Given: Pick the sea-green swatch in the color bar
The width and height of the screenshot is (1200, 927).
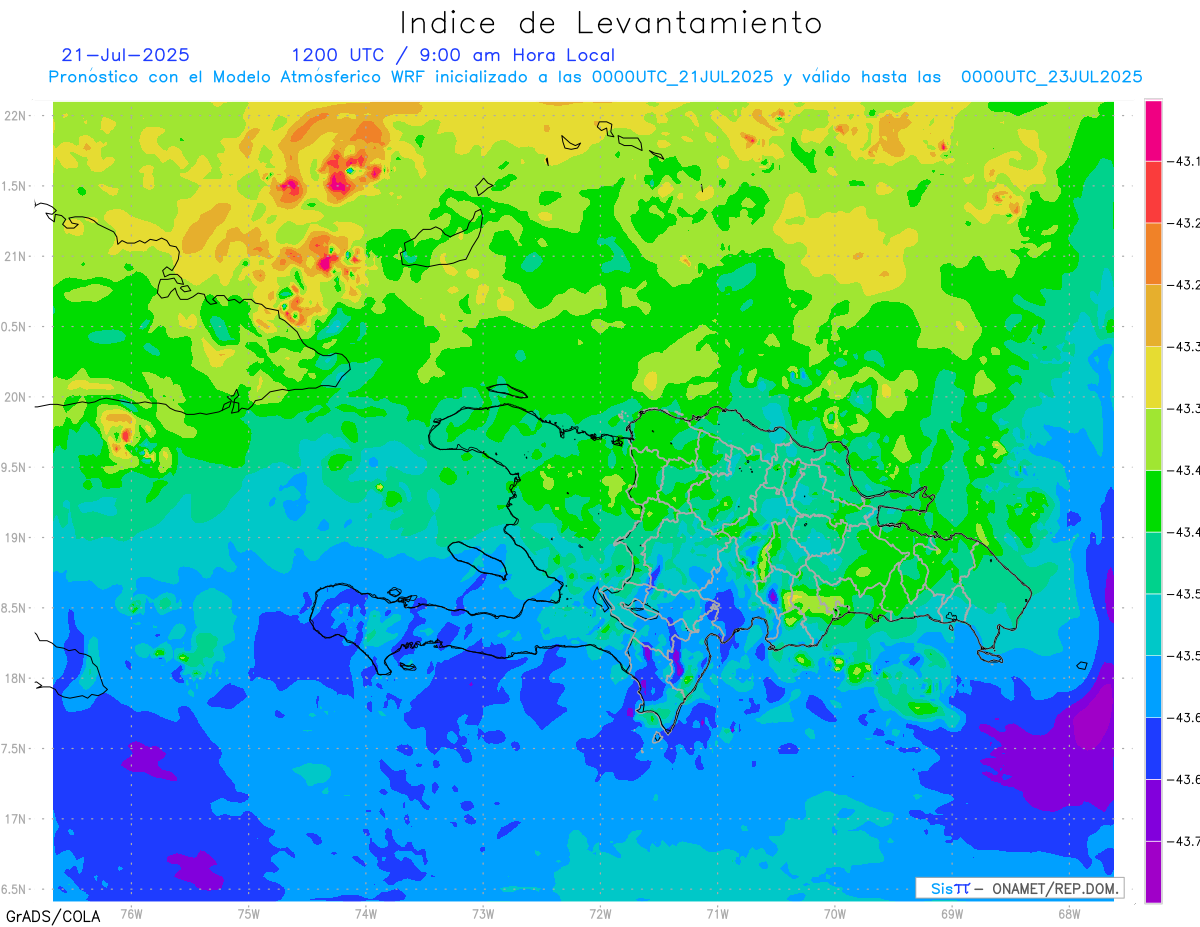Looking at the screenshot, I should tap(1153, 562).
